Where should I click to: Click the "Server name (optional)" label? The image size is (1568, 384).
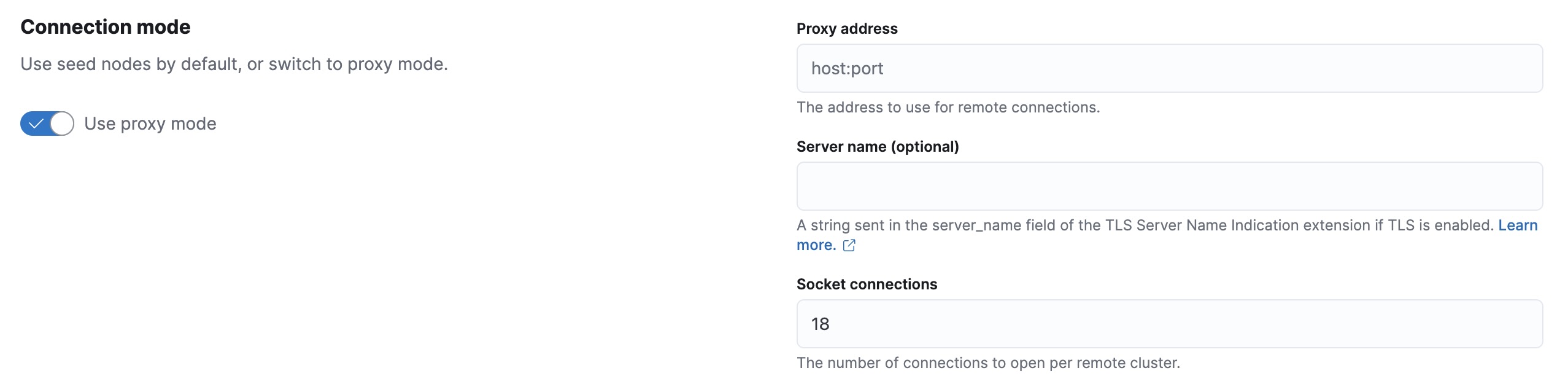pyautogui.click(x=878, y=146)
